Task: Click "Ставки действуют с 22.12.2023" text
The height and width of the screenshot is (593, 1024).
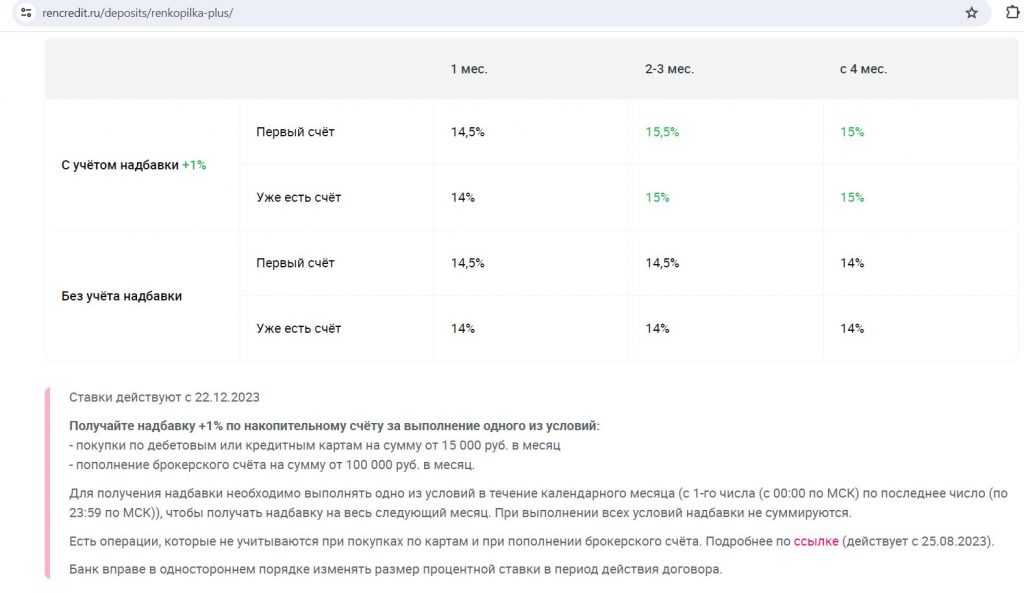Action: 165,398
